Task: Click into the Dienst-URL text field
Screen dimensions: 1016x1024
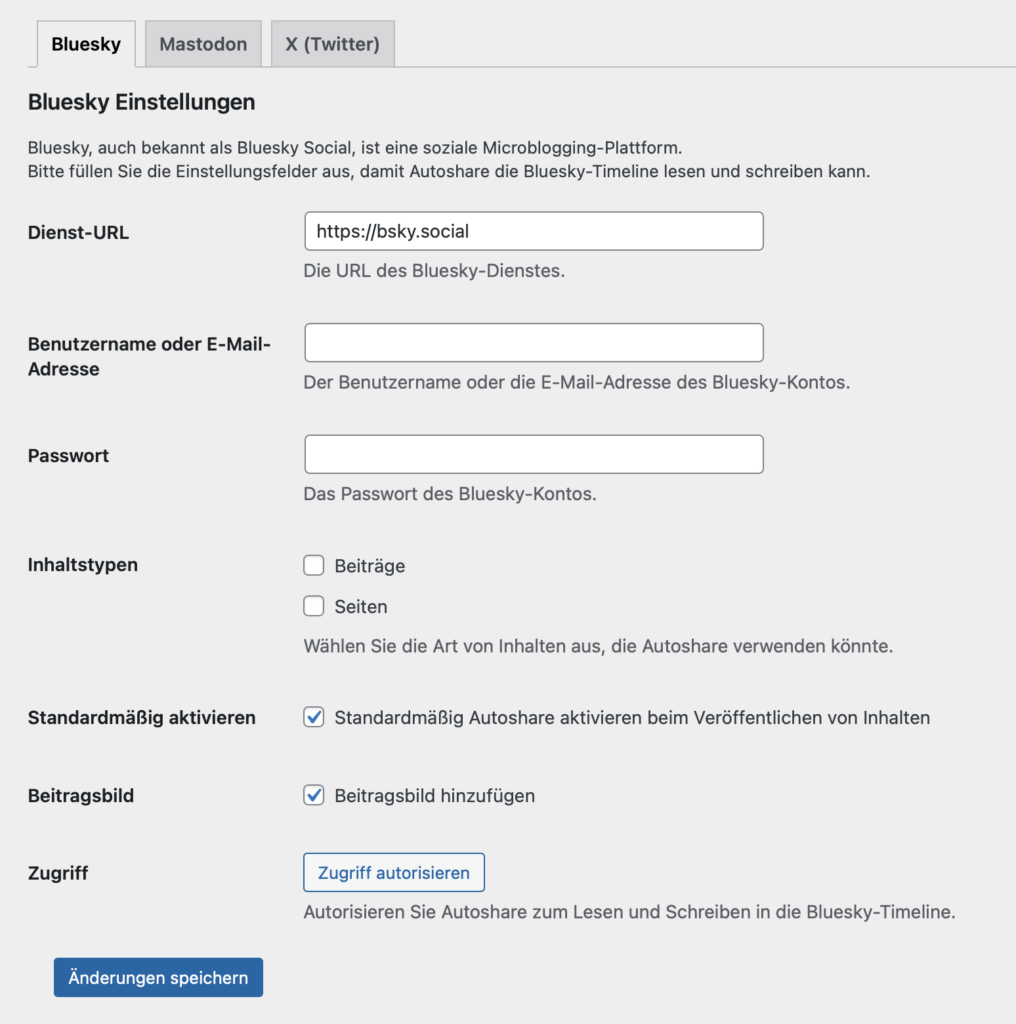Action: [533, 231]
